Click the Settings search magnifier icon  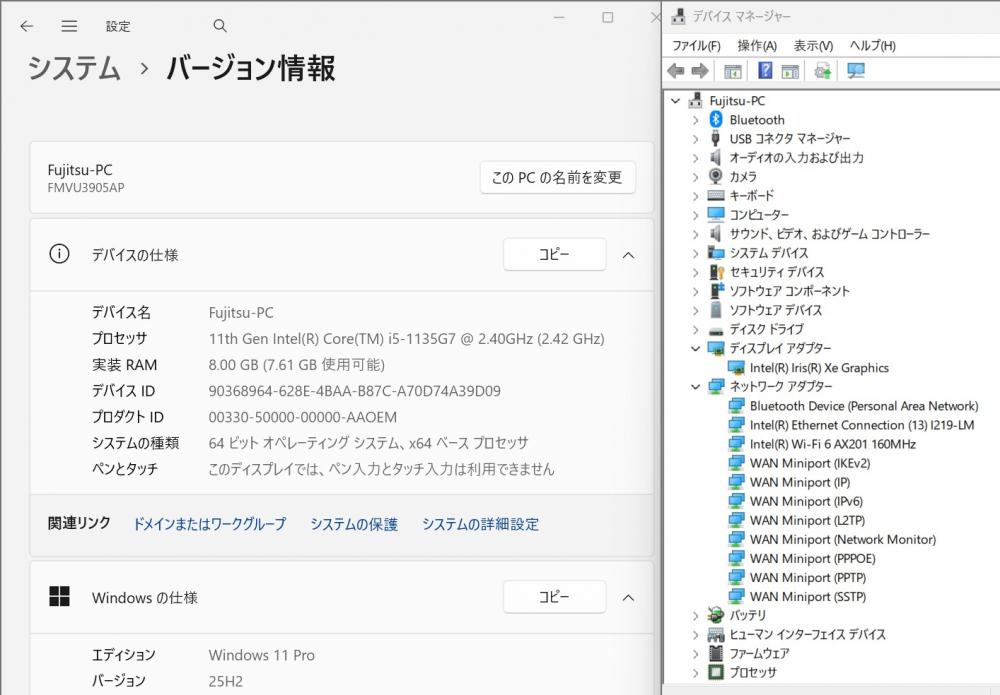(x=220, y=26)
